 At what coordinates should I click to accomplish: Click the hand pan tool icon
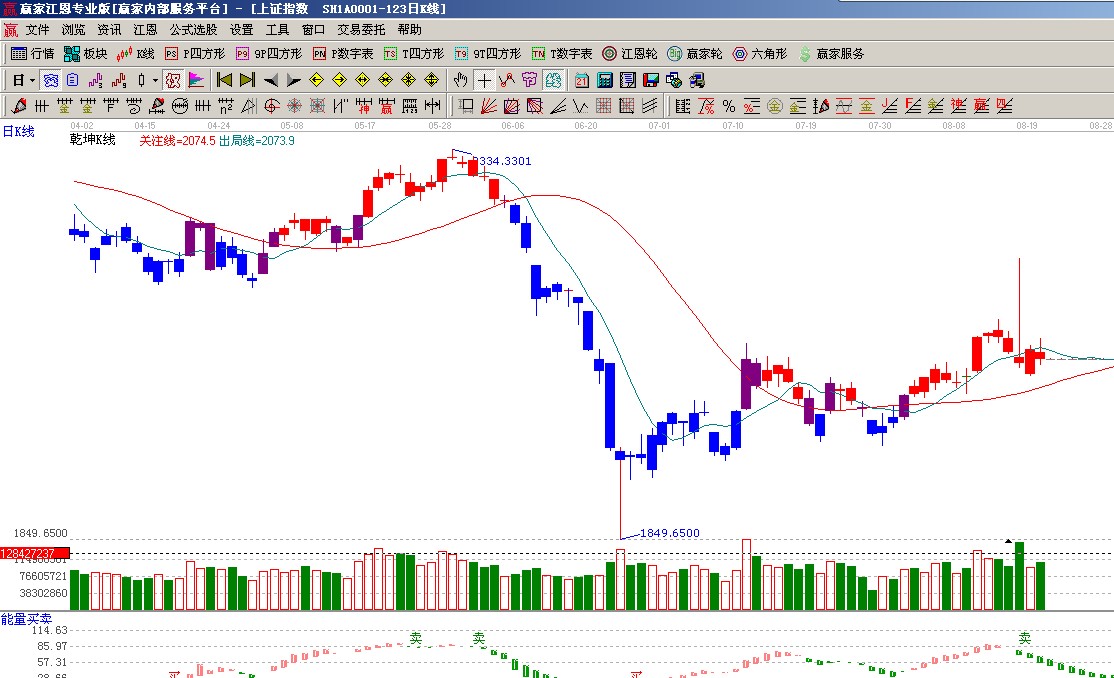(460, 80)
